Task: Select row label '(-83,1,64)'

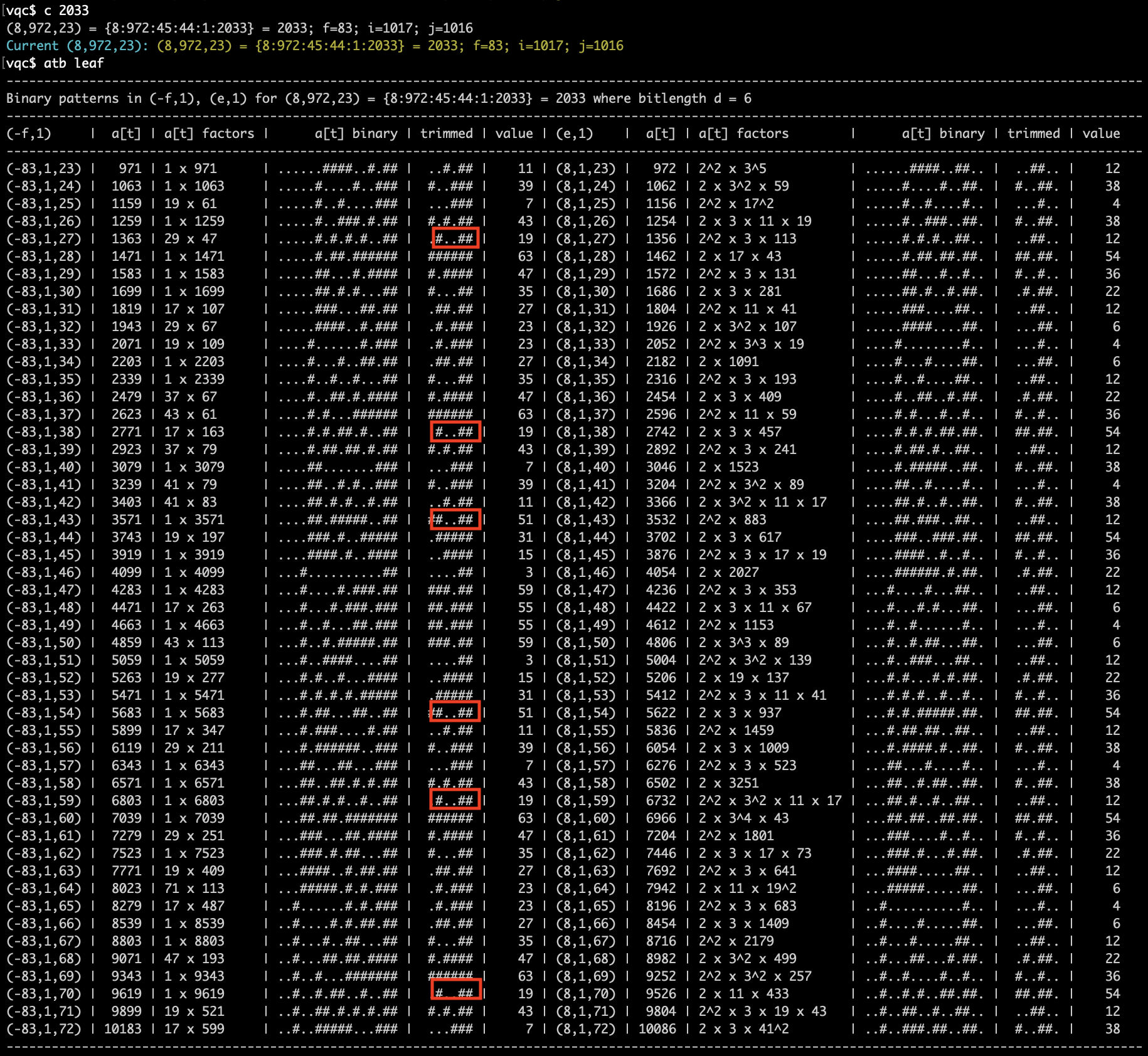Action: coord(44,889)
